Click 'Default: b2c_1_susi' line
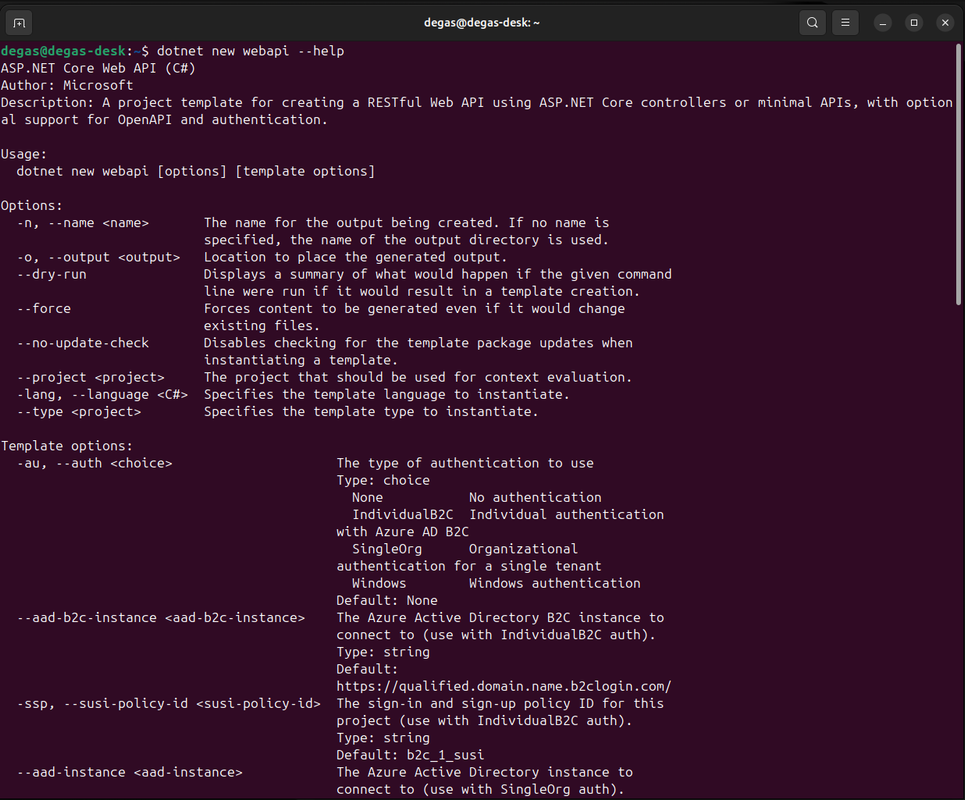The image size is (965, 800). (410, 755)
